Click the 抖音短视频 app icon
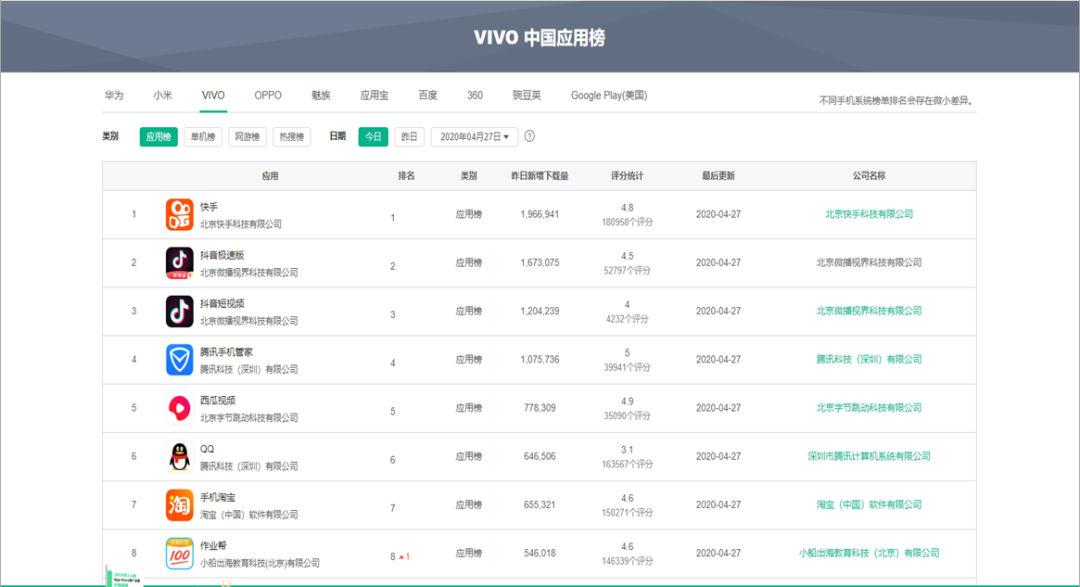Viewport: 1080px width, 587px height. (x=179, y=311)
